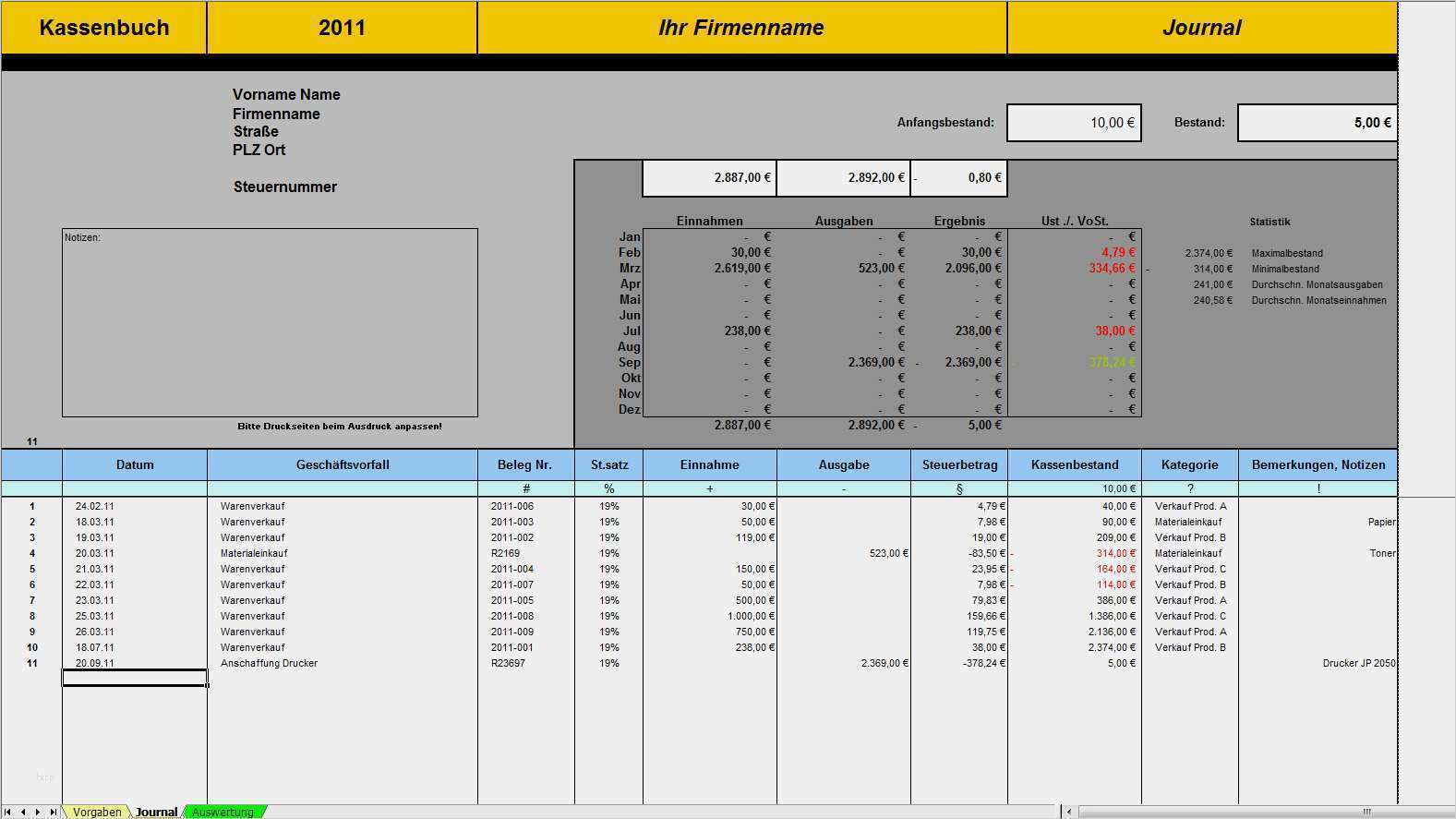
Task: Jump to the last sheet tab arrow
Action: click(53, 813)
